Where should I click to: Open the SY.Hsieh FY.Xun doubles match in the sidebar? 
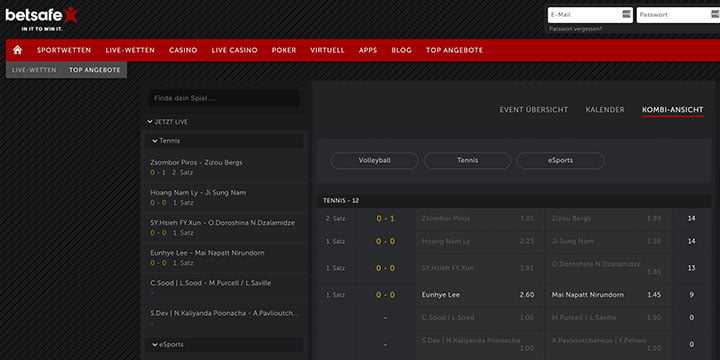point(224,228)
